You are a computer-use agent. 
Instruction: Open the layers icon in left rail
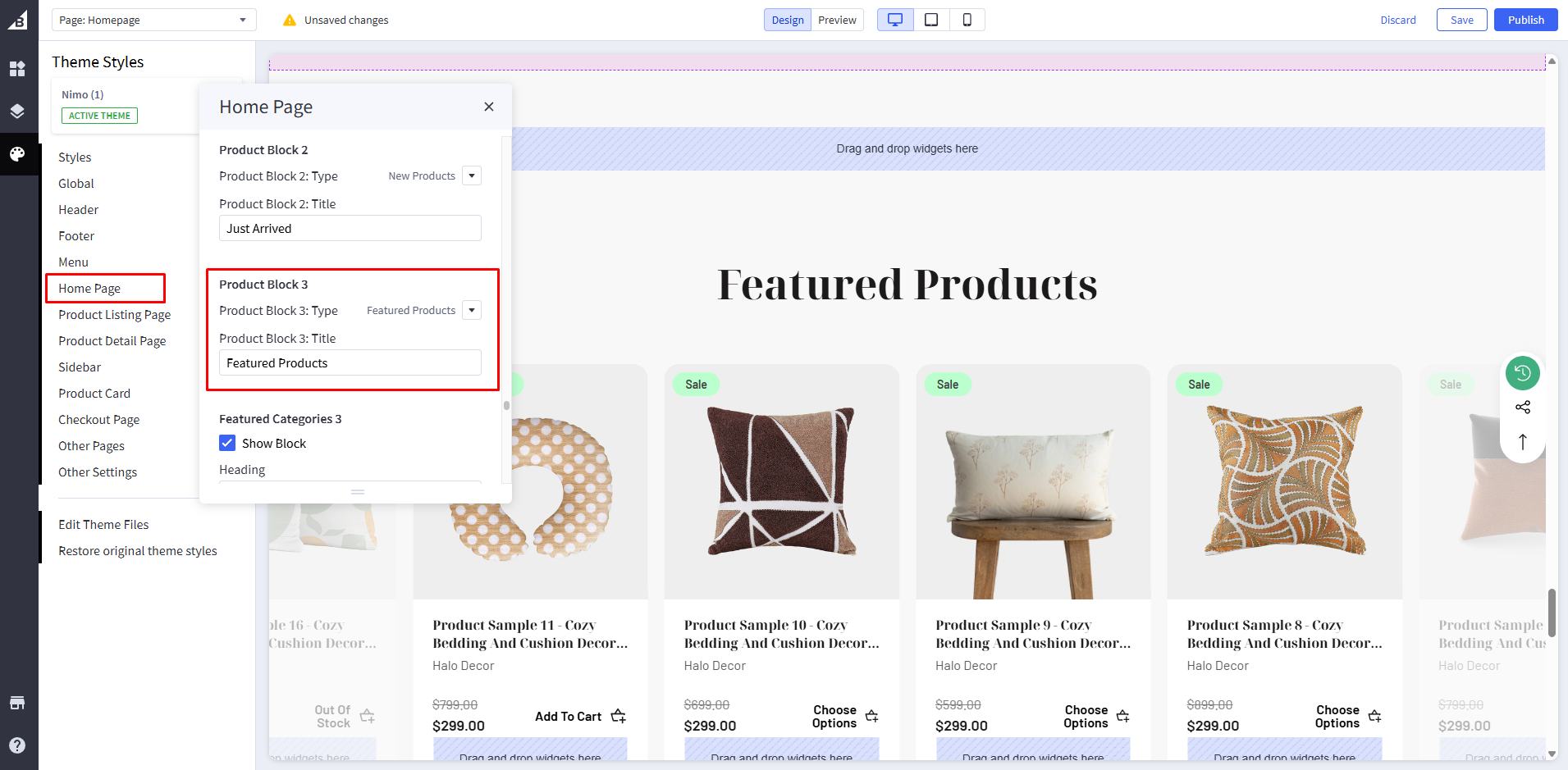tap(17, 112)
